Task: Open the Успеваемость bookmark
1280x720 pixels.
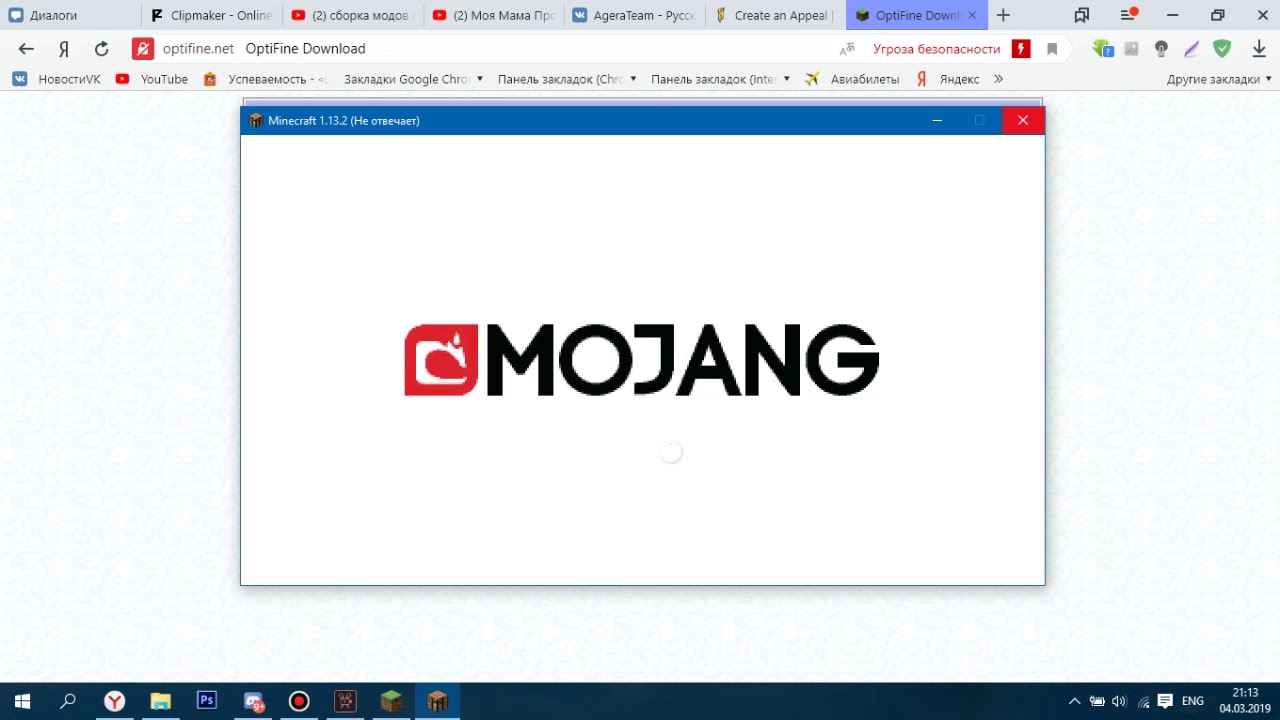Action: (265, 79)
